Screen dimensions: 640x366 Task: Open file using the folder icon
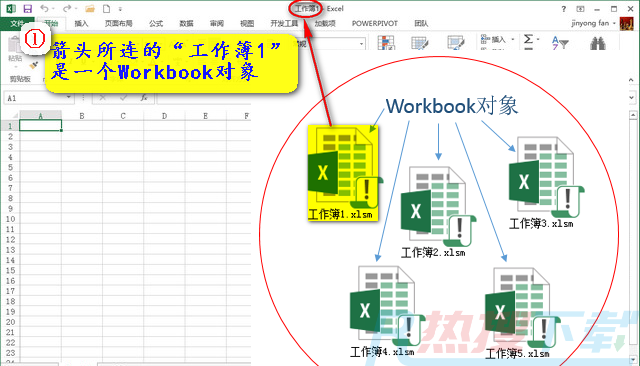(90, 9)
